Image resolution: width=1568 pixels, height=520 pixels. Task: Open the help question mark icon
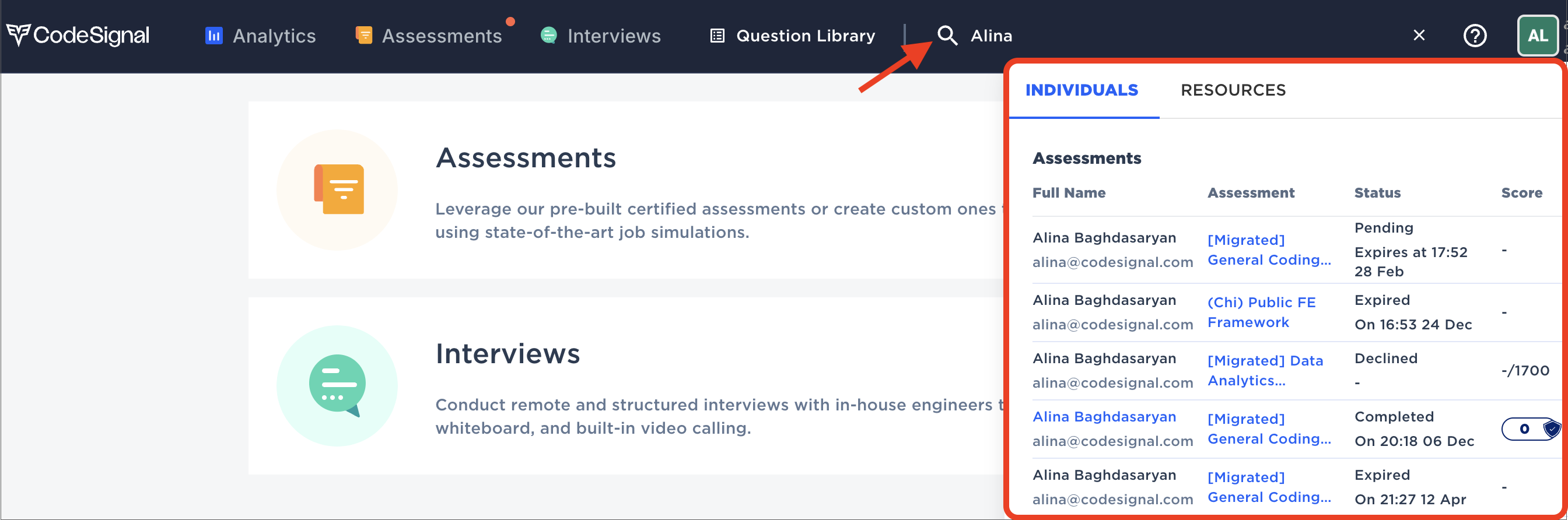[x=1475, y=36]
